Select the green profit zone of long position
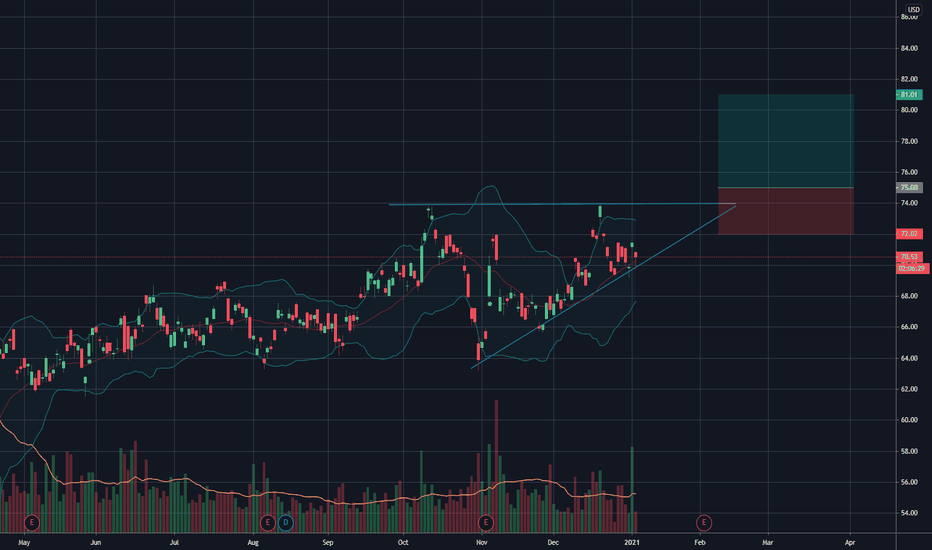Image resolution: width=932 pixels, height=550 pixels. point(786,141)
